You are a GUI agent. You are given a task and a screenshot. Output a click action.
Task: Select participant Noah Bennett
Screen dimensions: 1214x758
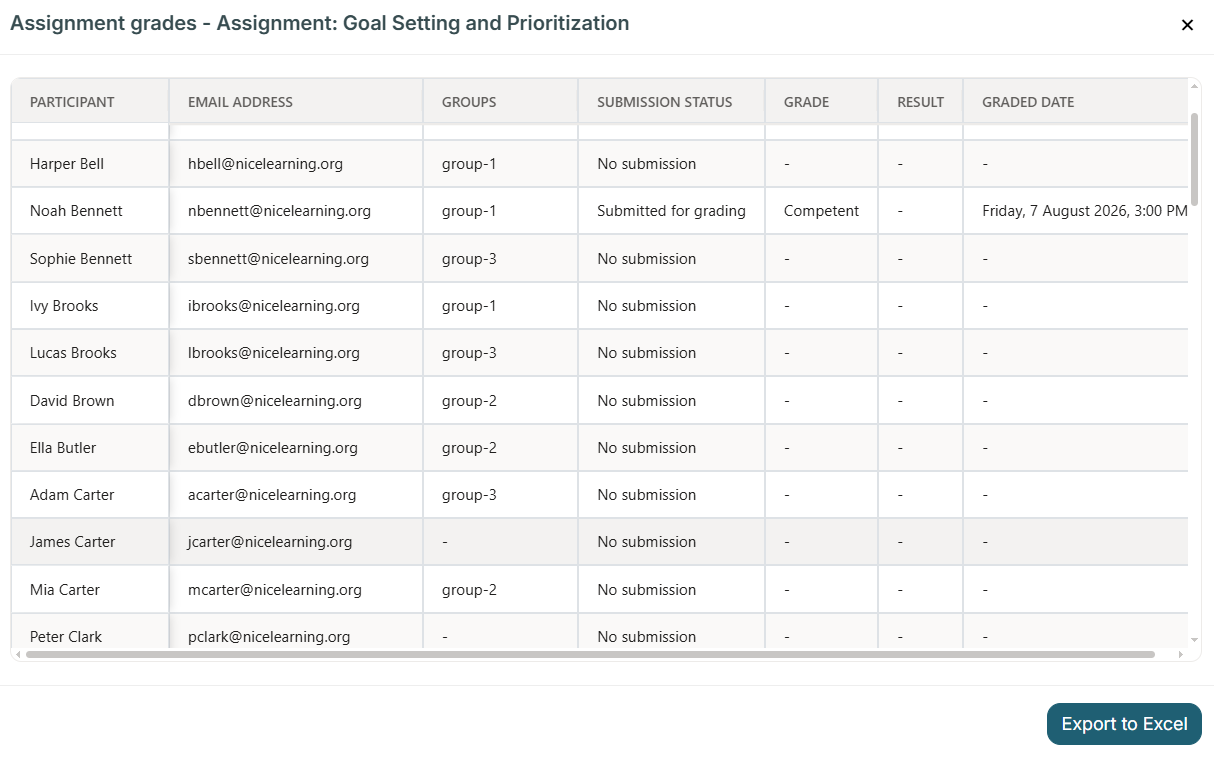click(x=76, y=211)
